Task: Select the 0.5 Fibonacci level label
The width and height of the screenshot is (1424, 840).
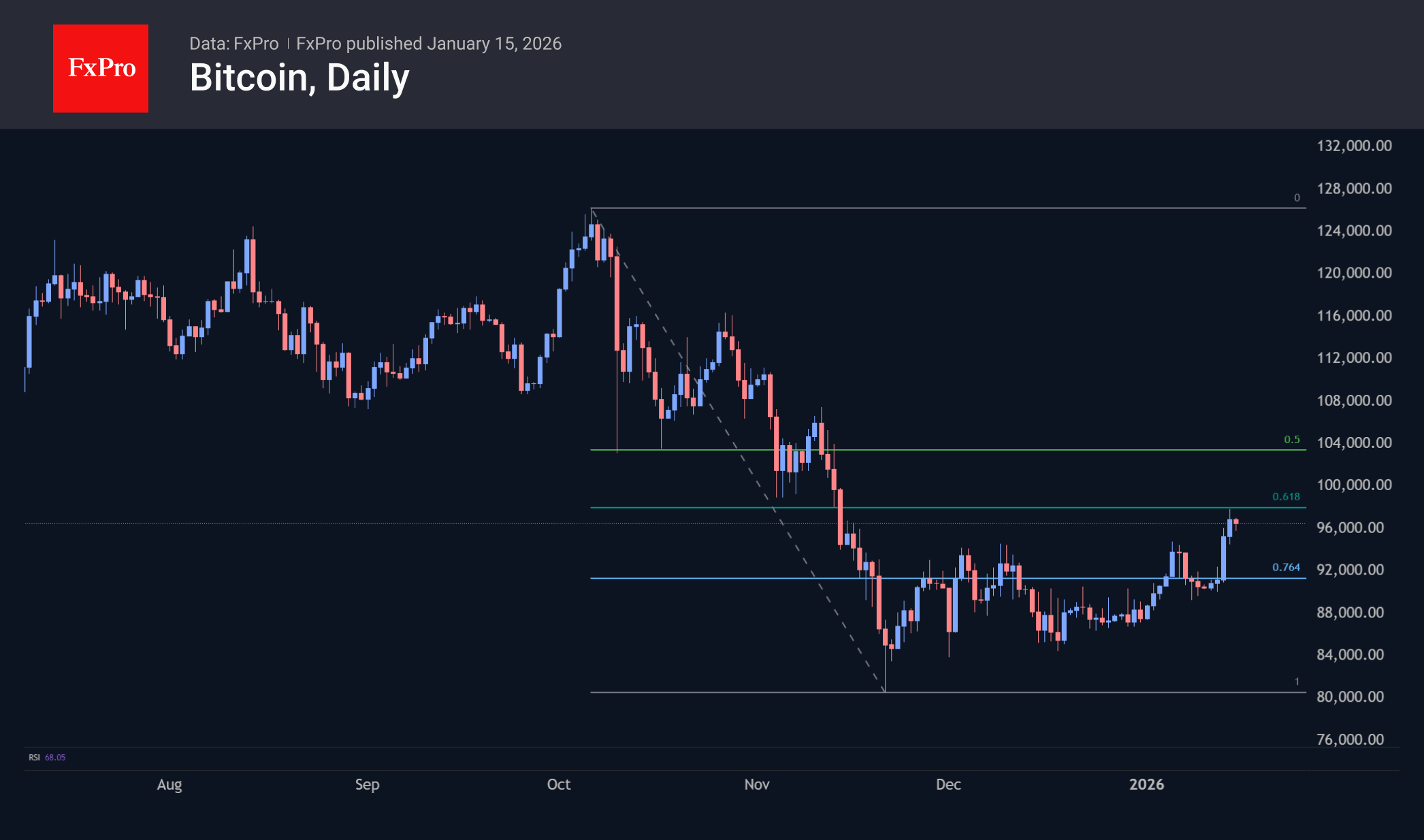Action: (x=1291, y=440)
